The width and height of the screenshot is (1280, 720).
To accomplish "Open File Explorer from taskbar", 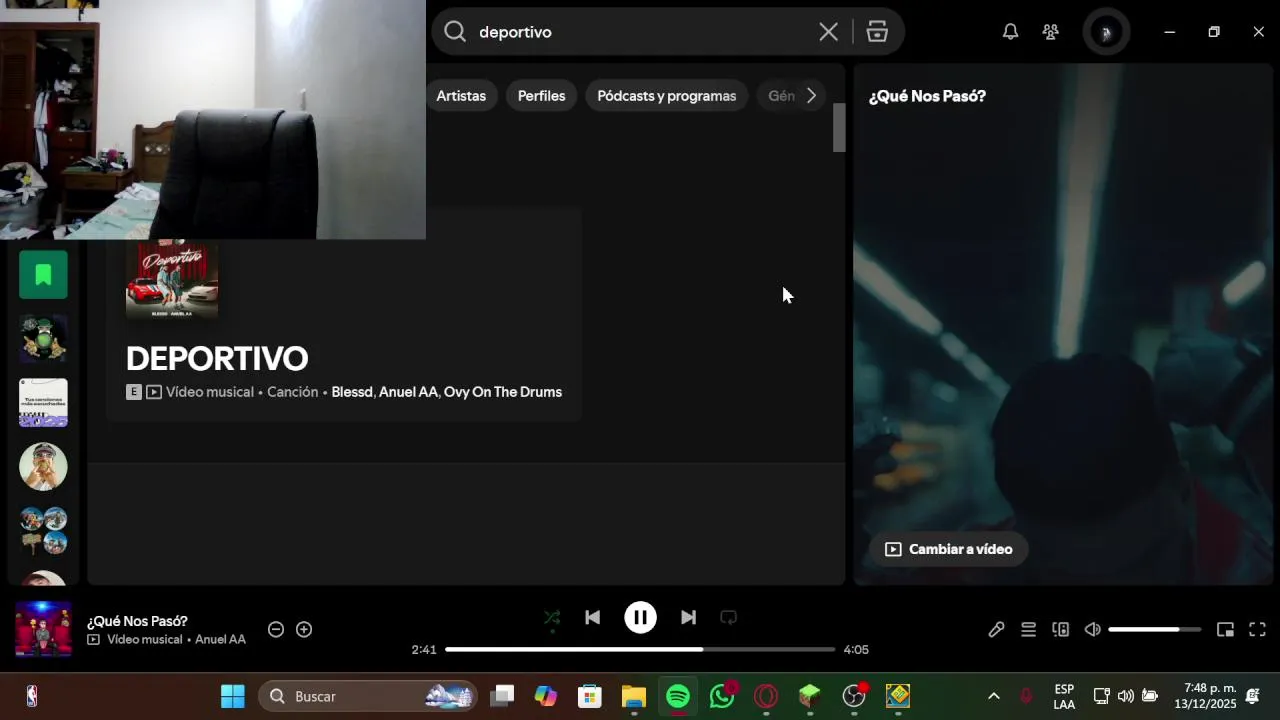I will [x=634, y=696].
